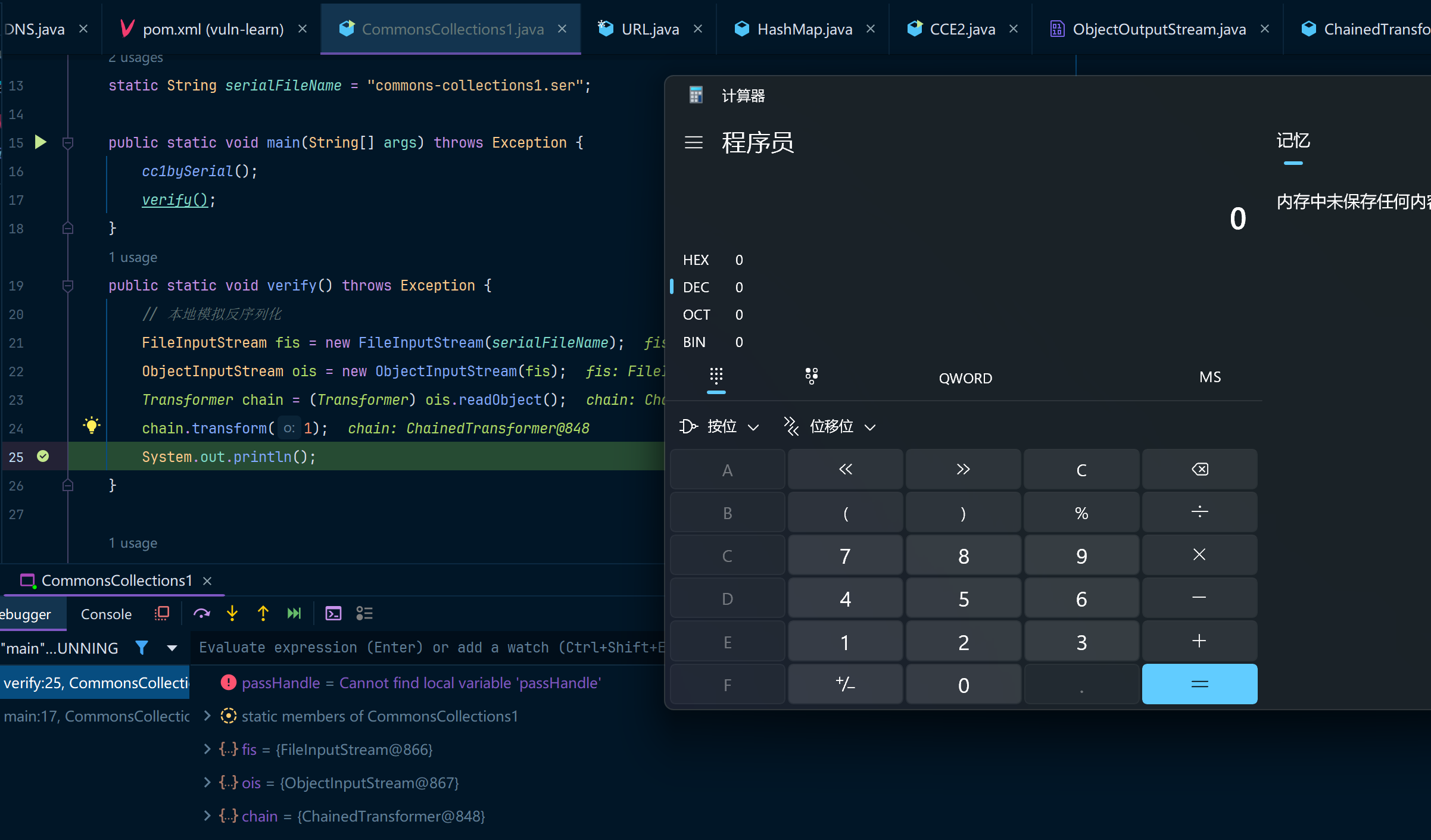Click the left shift << key
The width and height of the screenshot is (1431, 840).
point(845,470)
